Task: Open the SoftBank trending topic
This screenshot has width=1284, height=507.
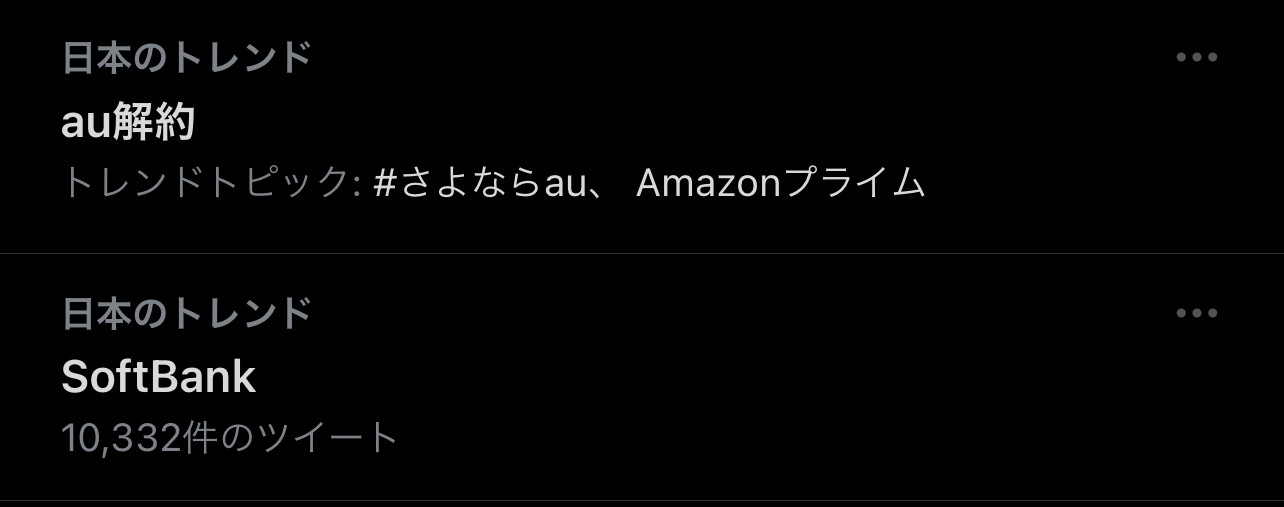Action: click(x=159, y=377)
